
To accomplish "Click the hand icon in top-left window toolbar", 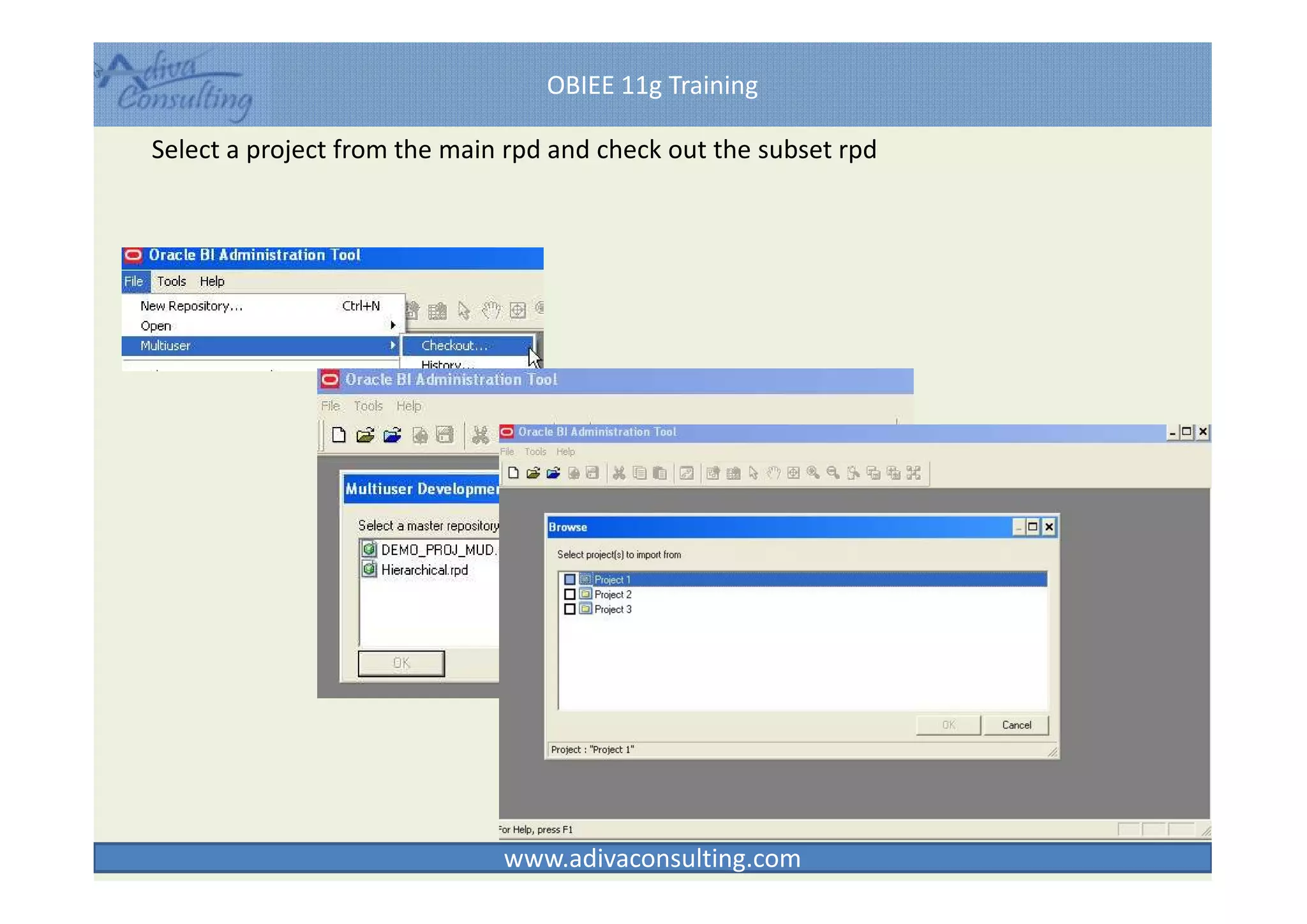I will click(x=491, y=310).
